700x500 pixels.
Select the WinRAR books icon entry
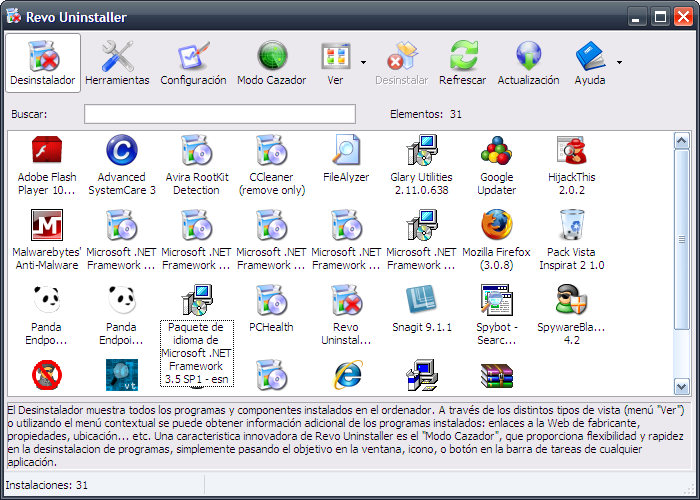(x=496, y=375)
